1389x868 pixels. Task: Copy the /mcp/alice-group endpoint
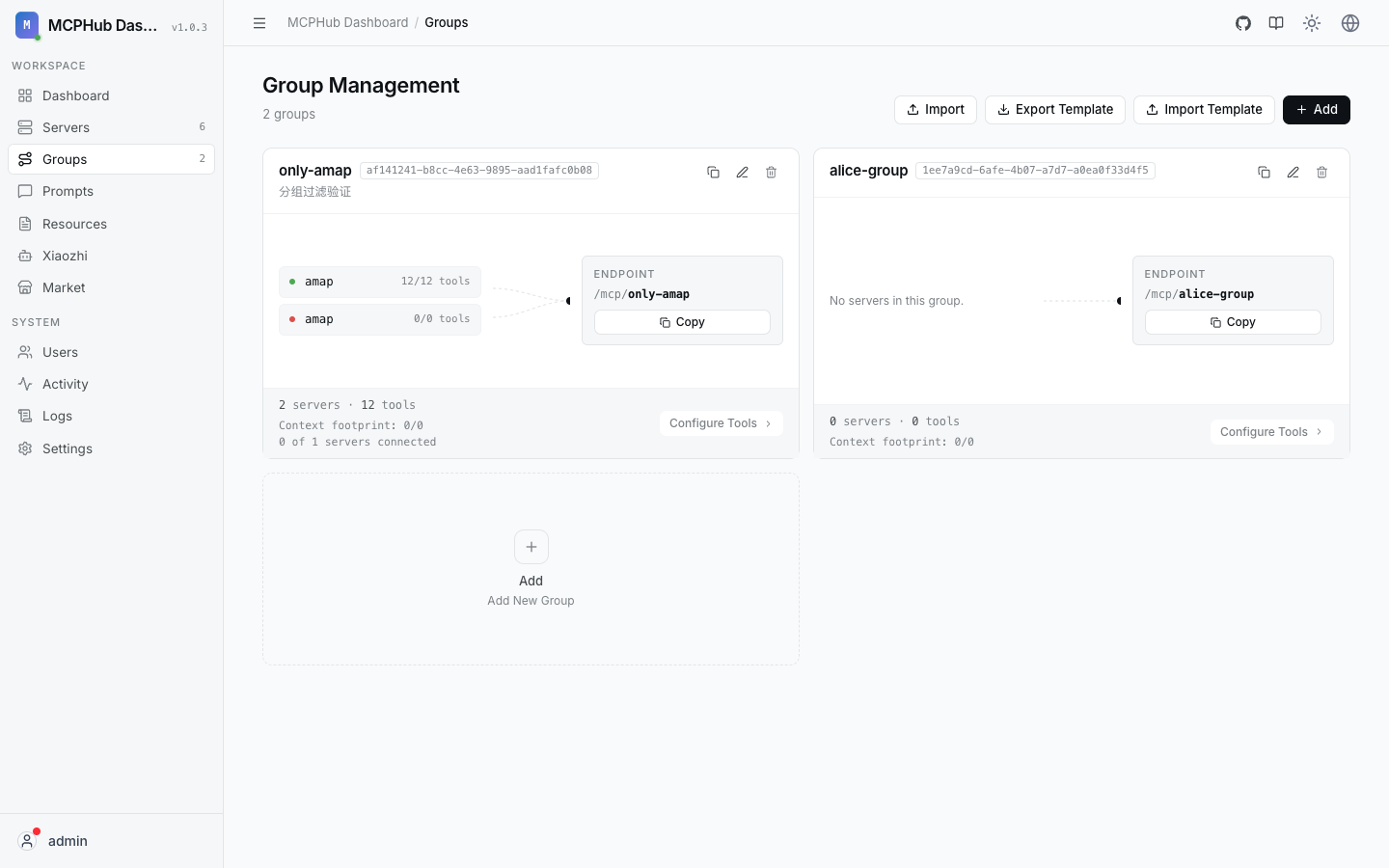click(1233, 322)
